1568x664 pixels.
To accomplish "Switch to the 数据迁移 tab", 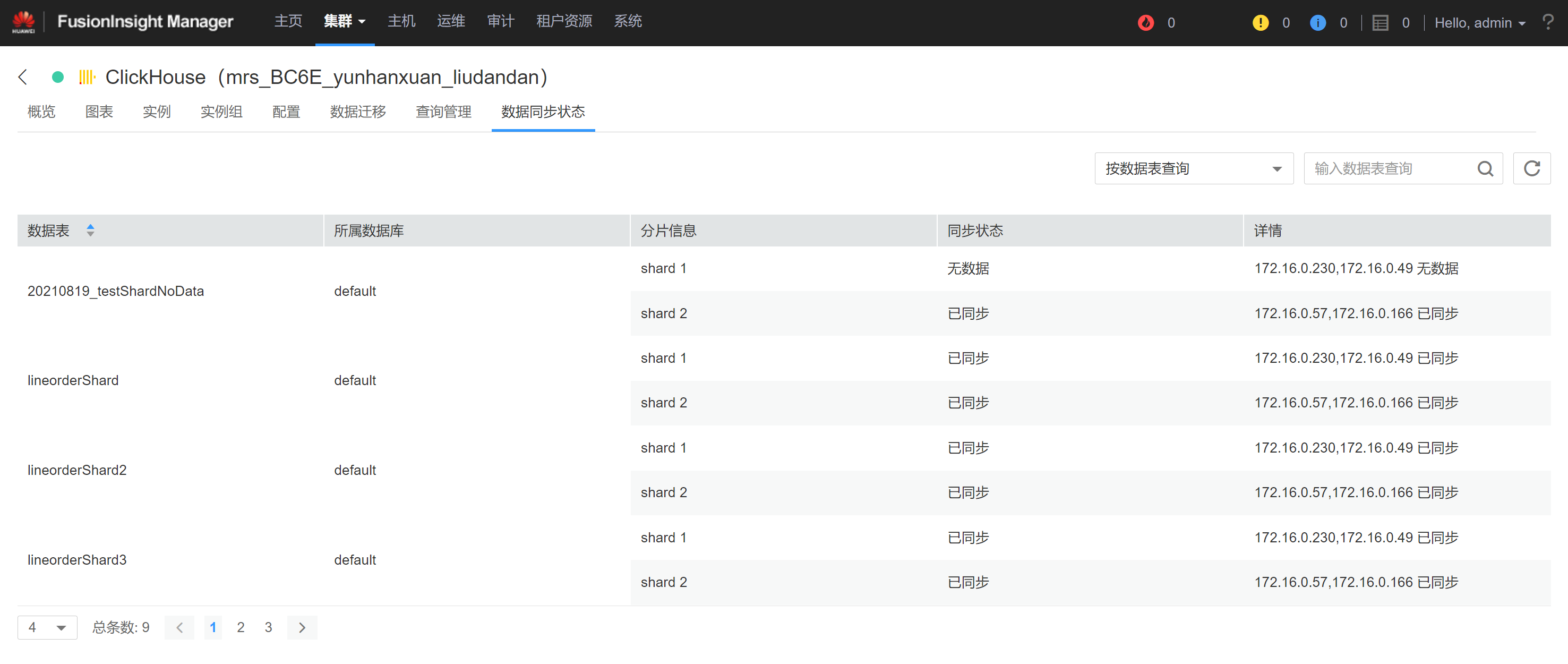I will coord(358,112).
